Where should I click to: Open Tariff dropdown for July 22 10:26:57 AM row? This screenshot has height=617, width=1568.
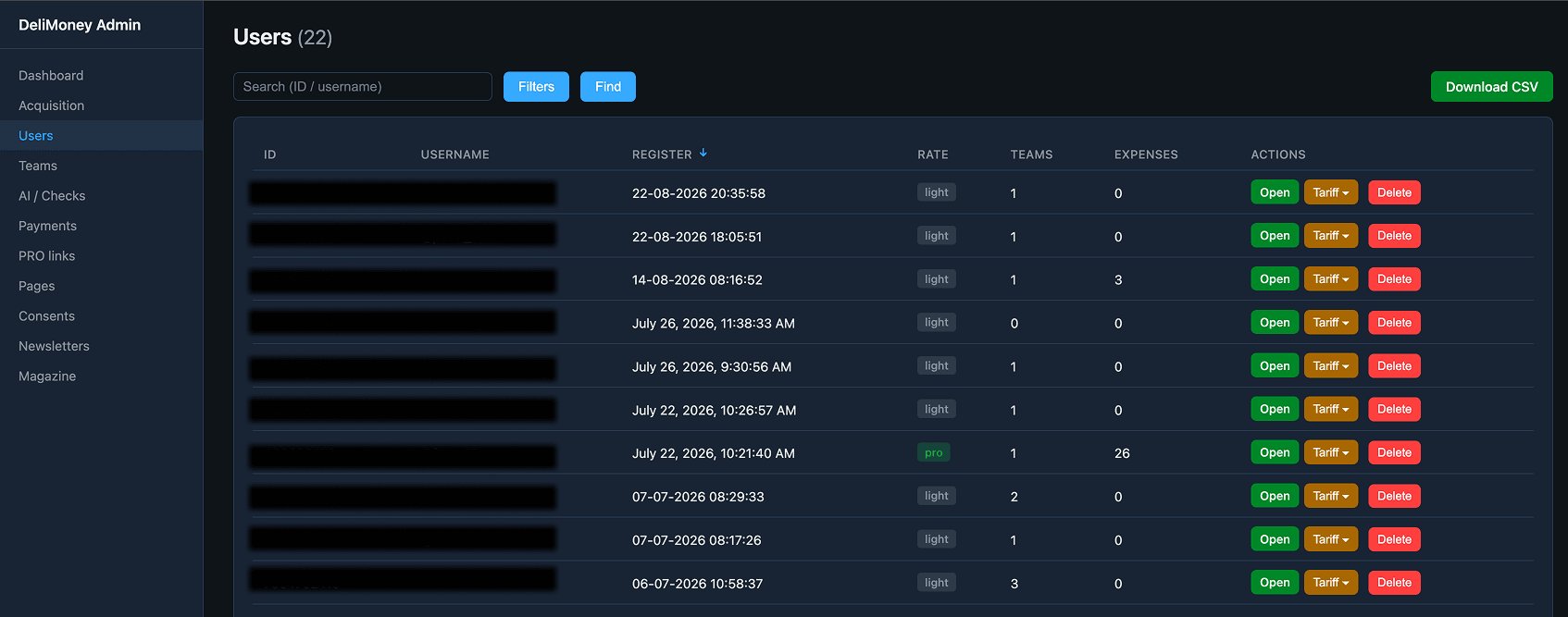[1331, 409]
